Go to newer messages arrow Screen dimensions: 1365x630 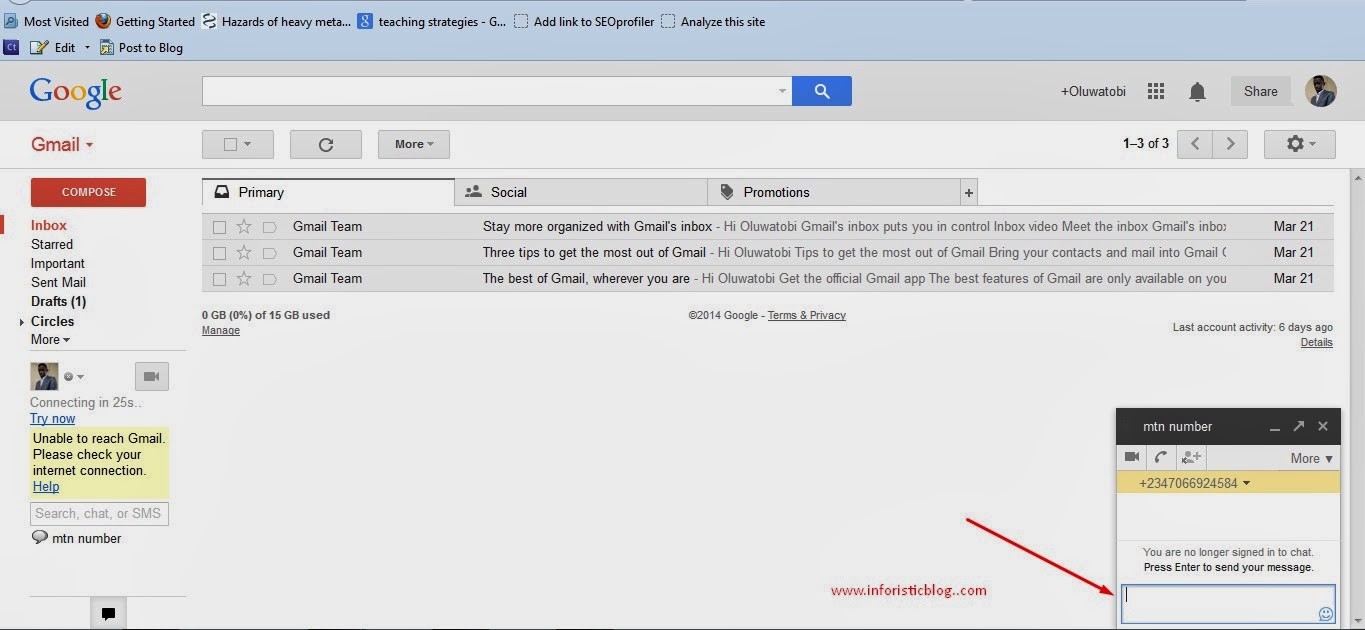(x=1195, y=144)
